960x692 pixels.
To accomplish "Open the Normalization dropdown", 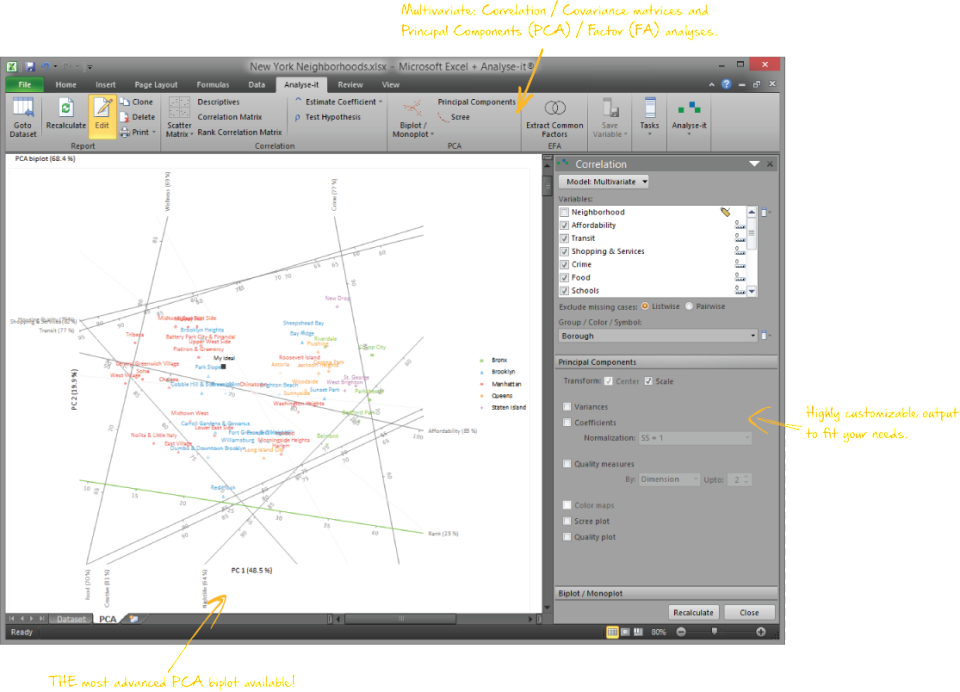I will 694,438.
